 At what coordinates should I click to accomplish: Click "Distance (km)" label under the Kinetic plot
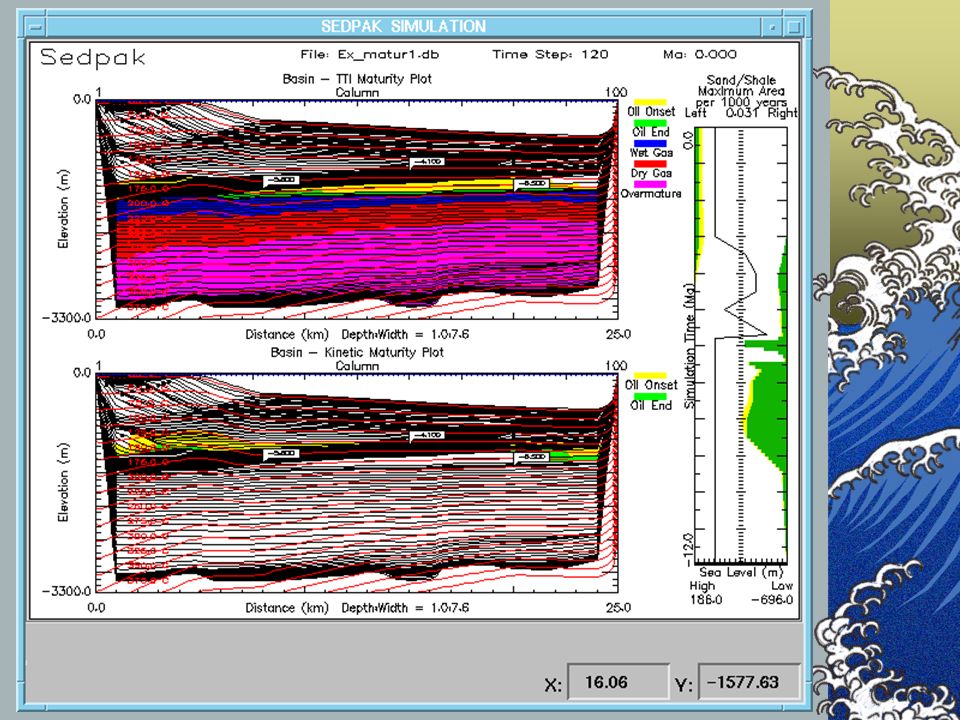(x=287, y=608)
